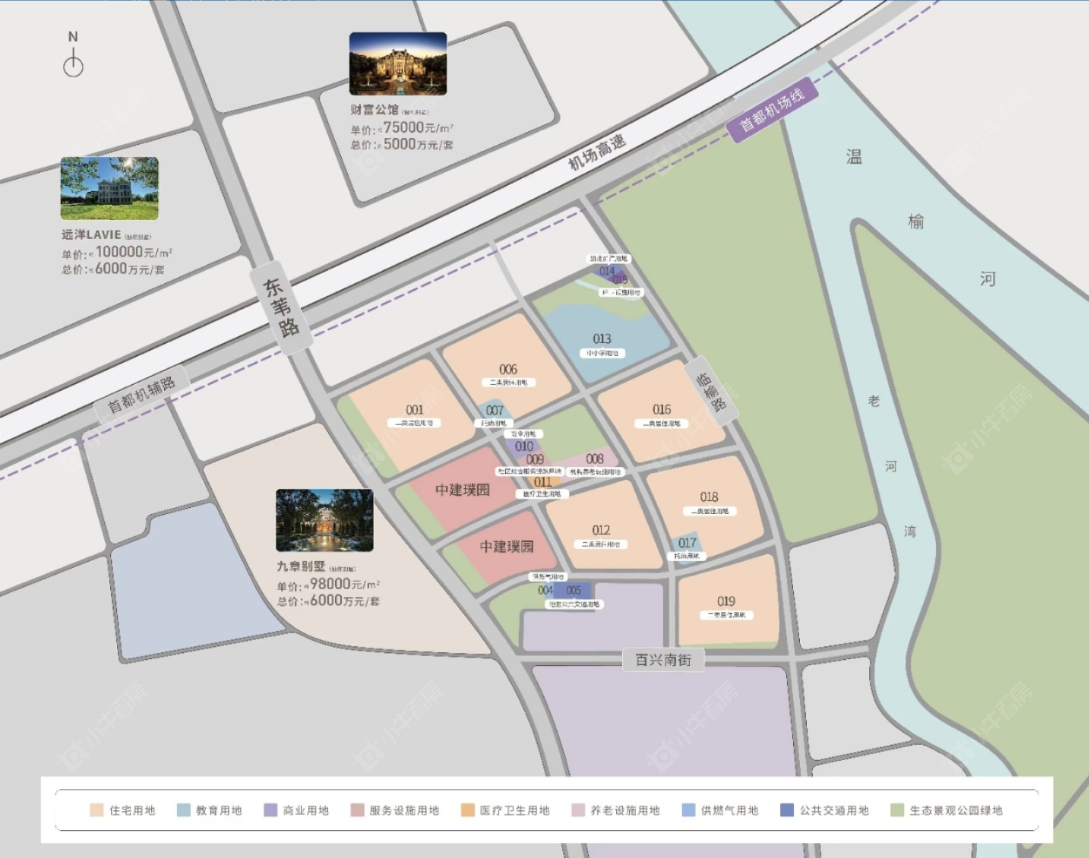
Task: Click the 商业用地 legend color swatch
Action: 271,810
